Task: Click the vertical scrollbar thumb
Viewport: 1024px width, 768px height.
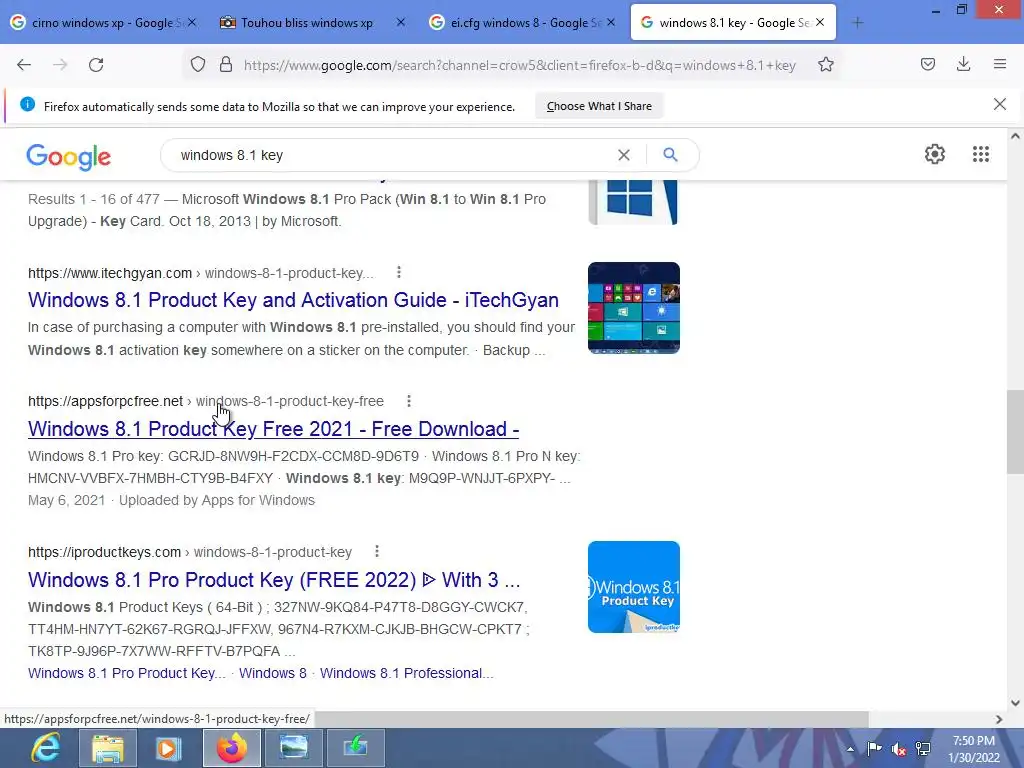Action: click(x=1015, y=432)
